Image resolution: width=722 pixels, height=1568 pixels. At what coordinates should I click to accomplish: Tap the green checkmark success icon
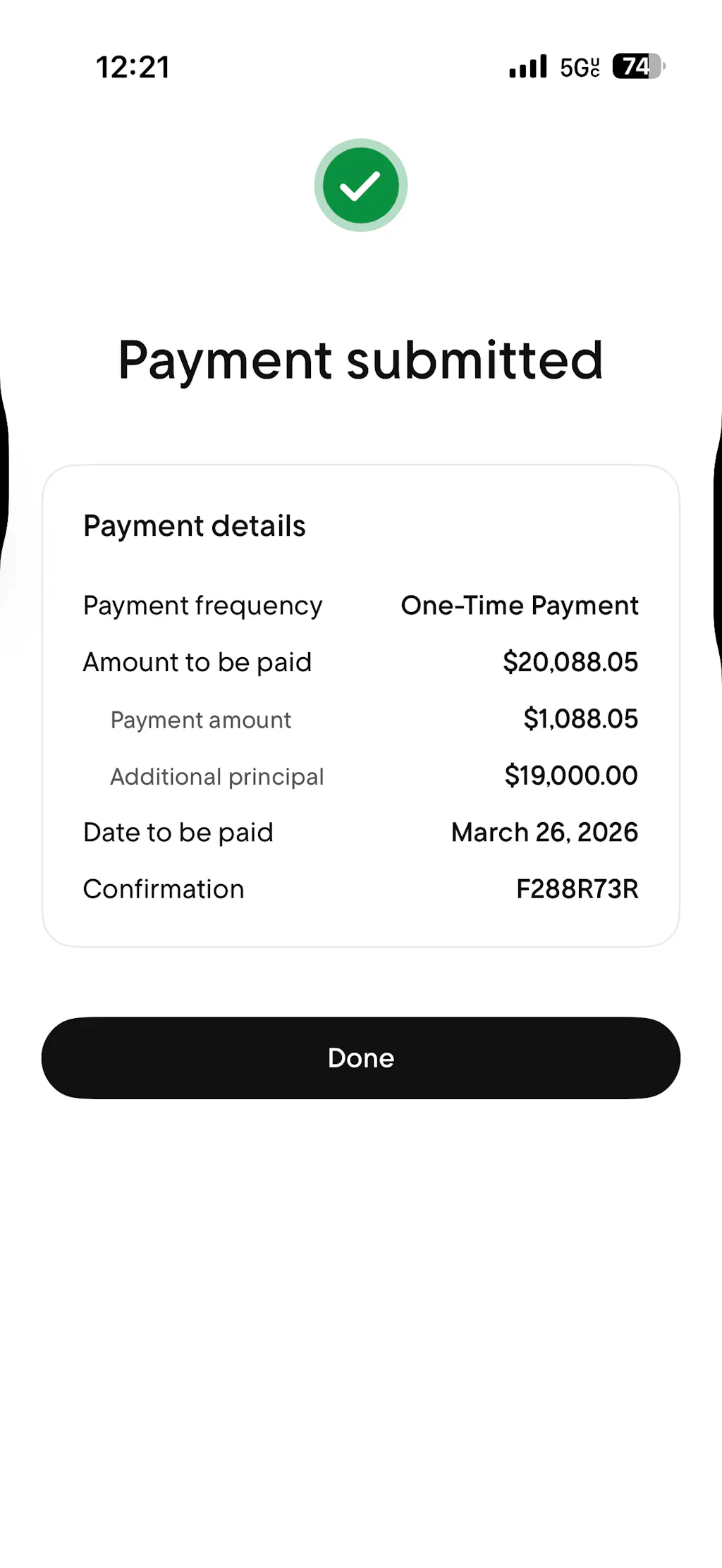(x=360, y=185)
